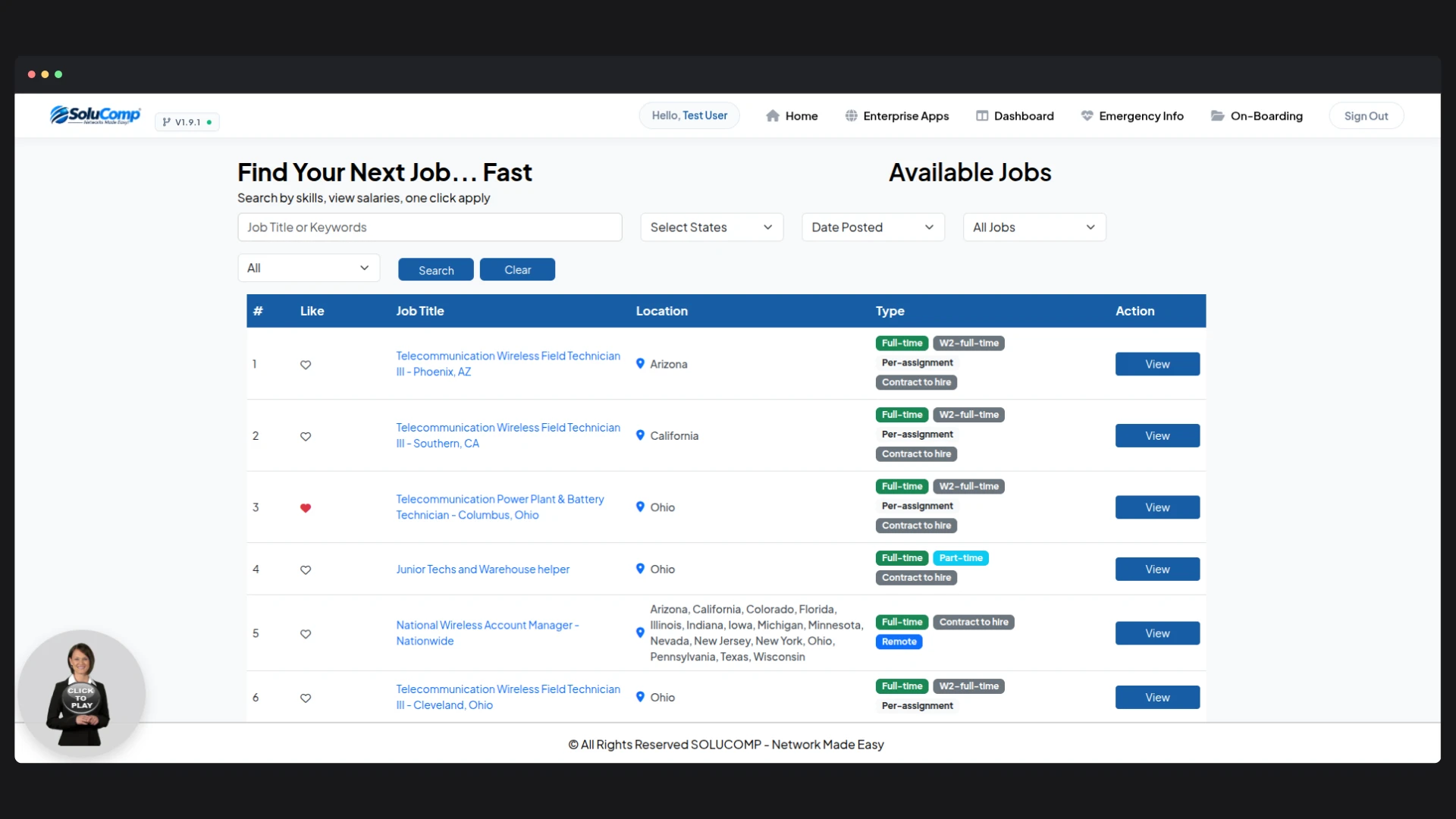The height and width of the screenshot is (819, 1456).
Task: Click the Sign Out button
Action: tap(1367, 116)
